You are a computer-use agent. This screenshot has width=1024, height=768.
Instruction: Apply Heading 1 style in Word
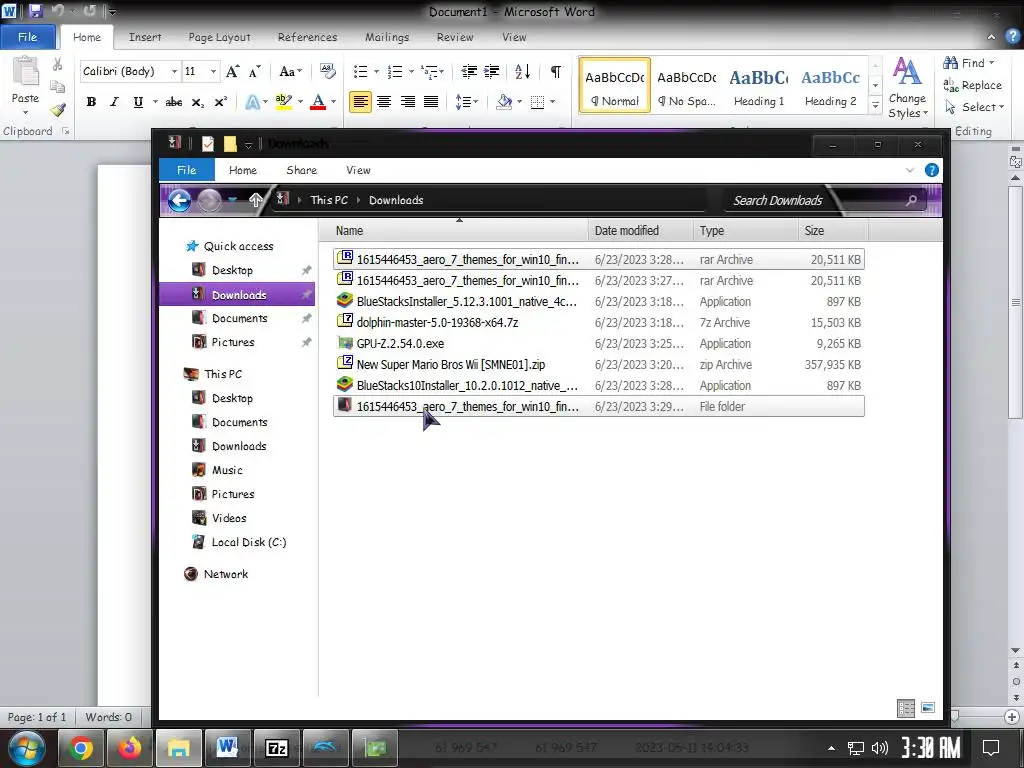tap(759, 86)
